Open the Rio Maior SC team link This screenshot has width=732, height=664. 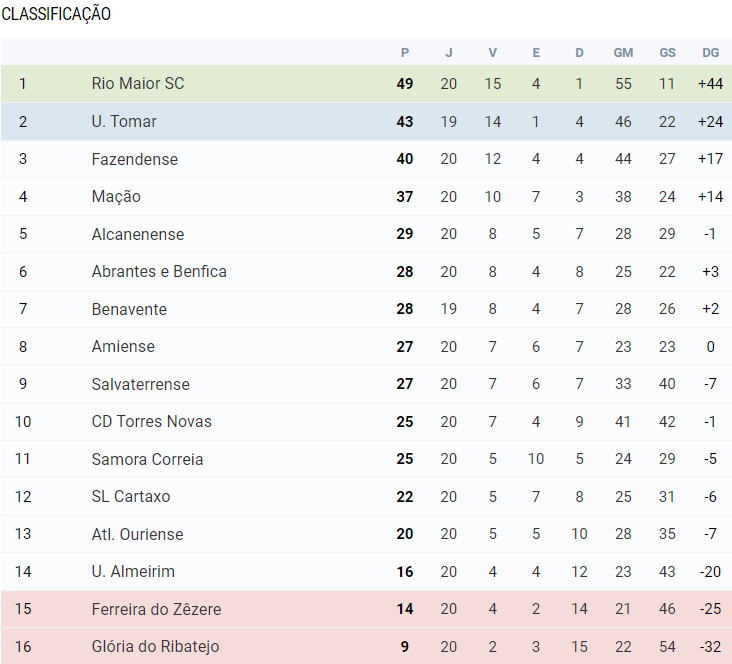pos(137,84)
